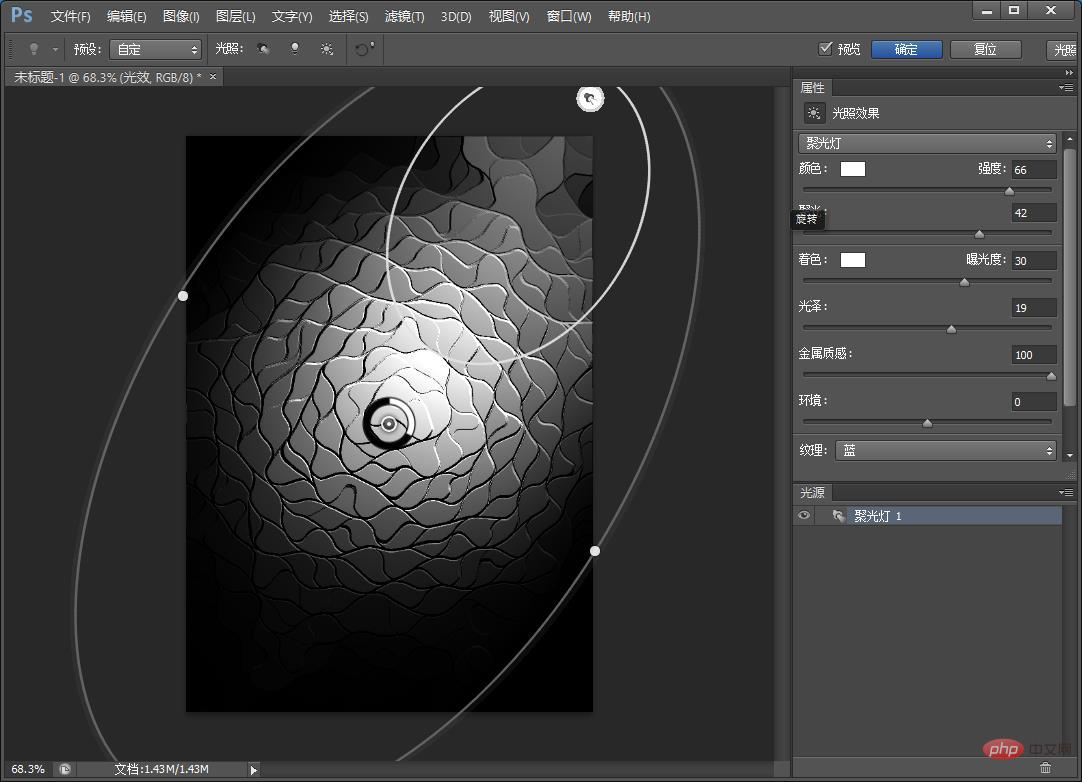Click the 光照效果 sun icon in Properties
Image resolution: width=1082 pixels, height=782 pixels.
(x=814, y=114)
